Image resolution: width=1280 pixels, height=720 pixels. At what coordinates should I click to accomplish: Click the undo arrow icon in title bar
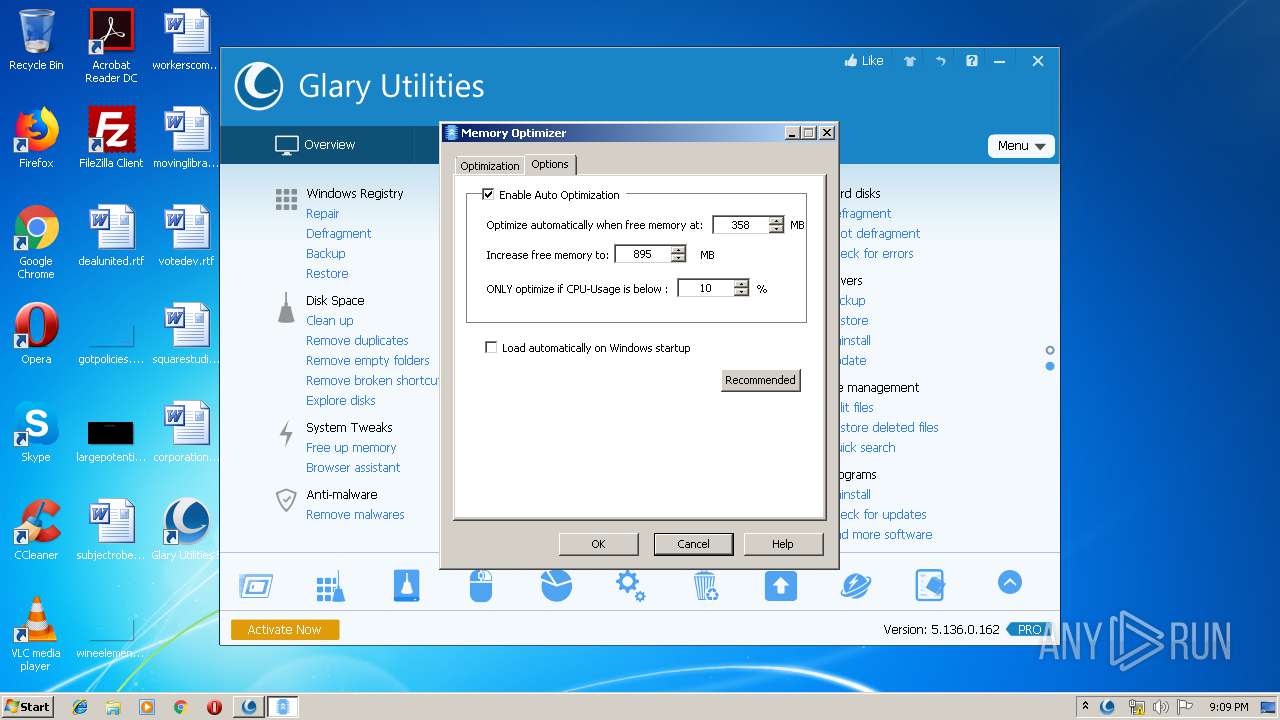click(941, 61)
